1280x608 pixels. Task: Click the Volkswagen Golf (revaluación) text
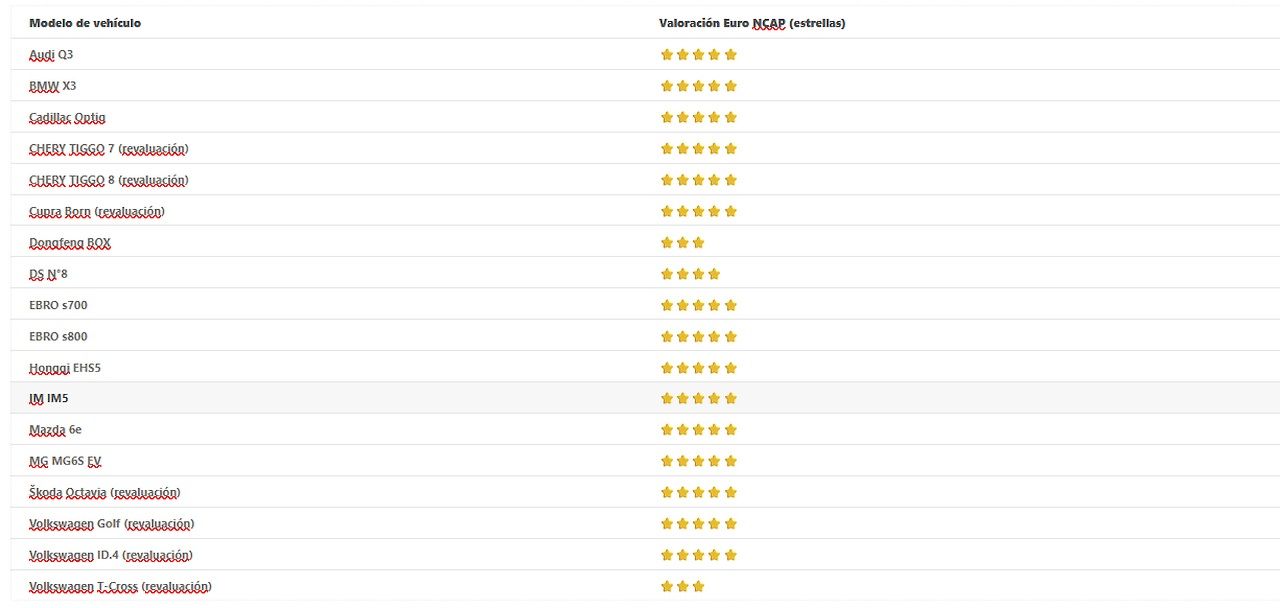point(111,524)
